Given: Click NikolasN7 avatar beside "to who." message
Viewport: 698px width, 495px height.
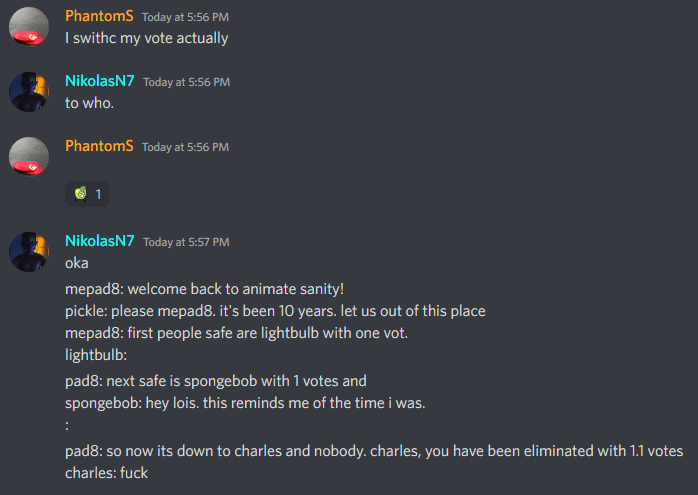Looking at the screenshot, I should point(30,92).
